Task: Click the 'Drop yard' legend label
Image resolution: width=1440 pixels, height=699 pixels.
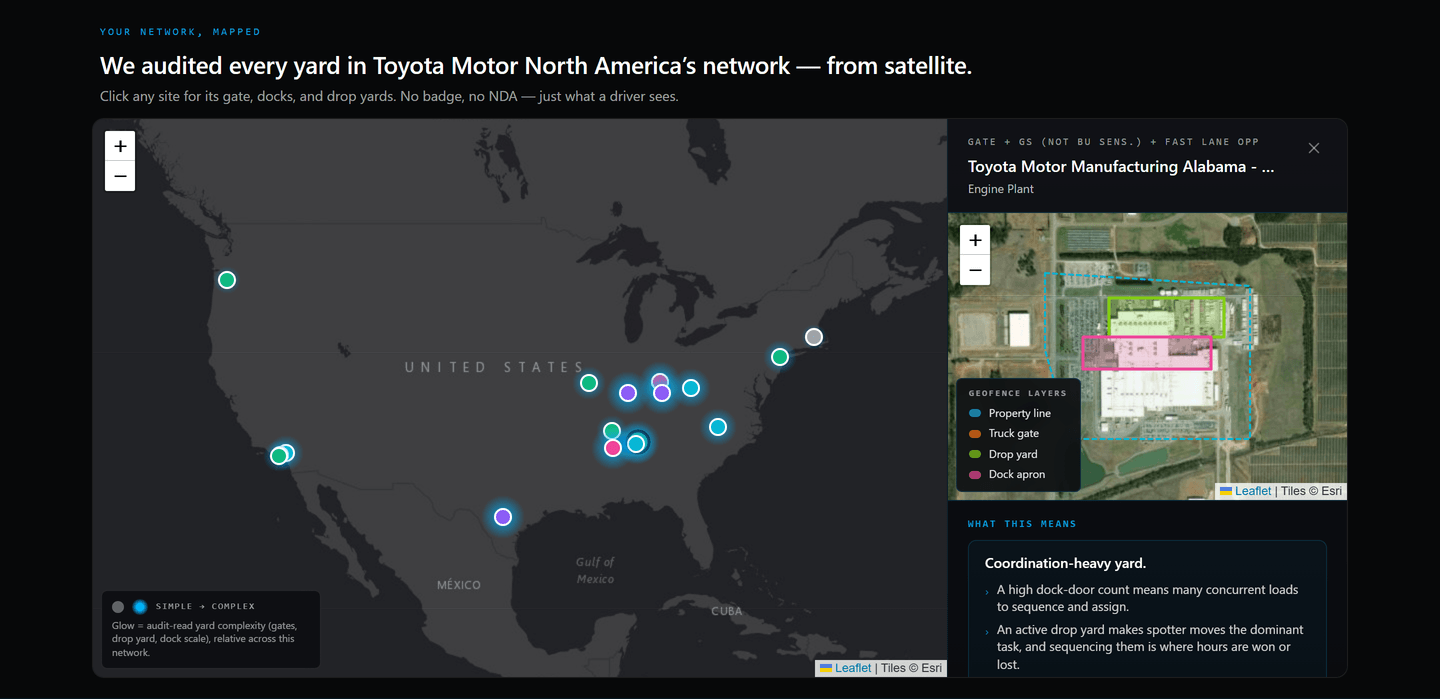Action: [x=1013, y=454]
